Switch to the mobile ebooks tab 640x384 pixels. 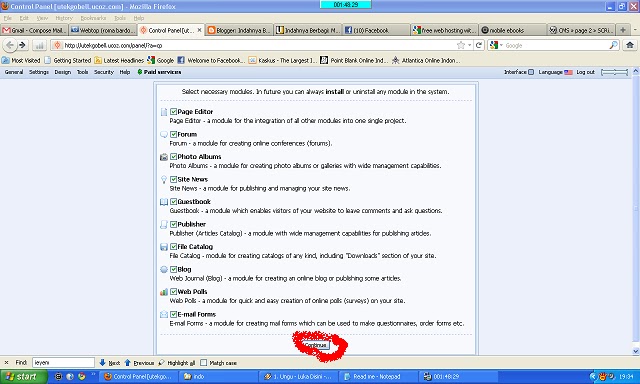point(512,30)
